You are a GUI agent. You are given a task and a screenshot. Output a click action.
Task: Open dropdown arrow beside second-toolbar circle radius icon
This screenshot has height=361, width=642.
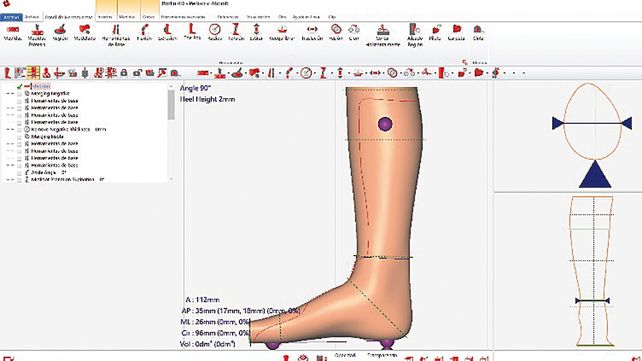[314, 73]
